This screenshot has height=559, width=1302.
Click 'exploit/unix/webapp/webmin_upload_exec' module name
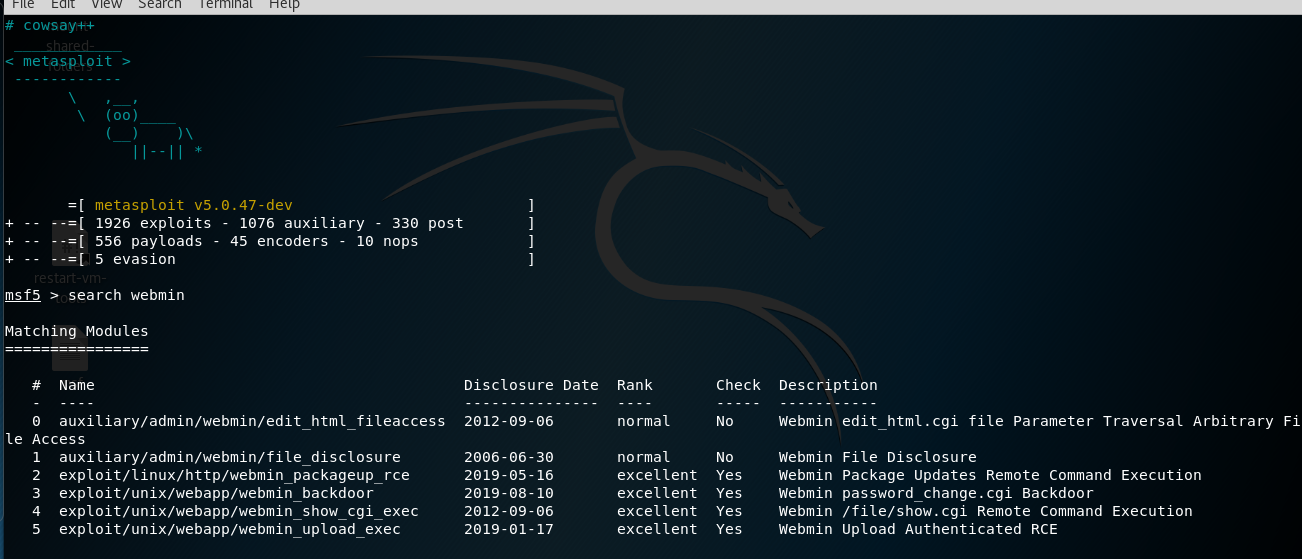point(230,530)
